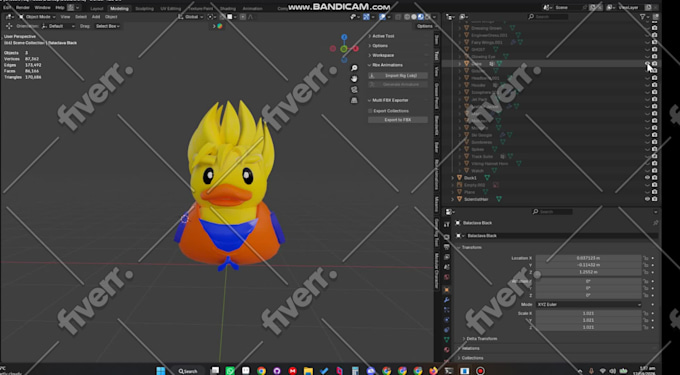Open the Material properties tab icon
This screenshot has width=680, height=375.
pyautogui.click(x=447, y=349)
